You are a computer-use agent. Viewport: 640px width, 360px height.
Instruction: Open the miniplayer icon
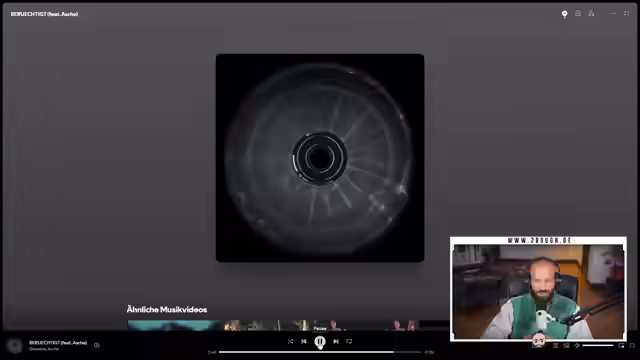click(621, 346)
